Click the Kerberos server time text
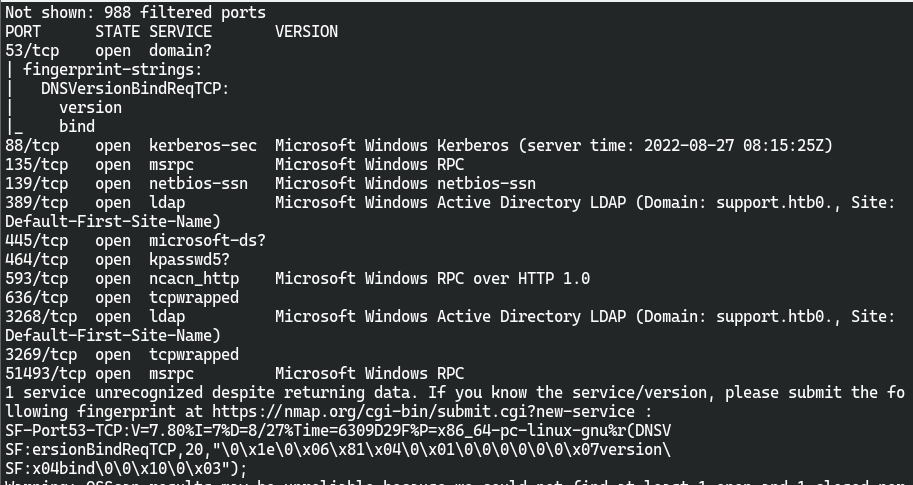Screen dimensions: 913x485 point(675,146)
